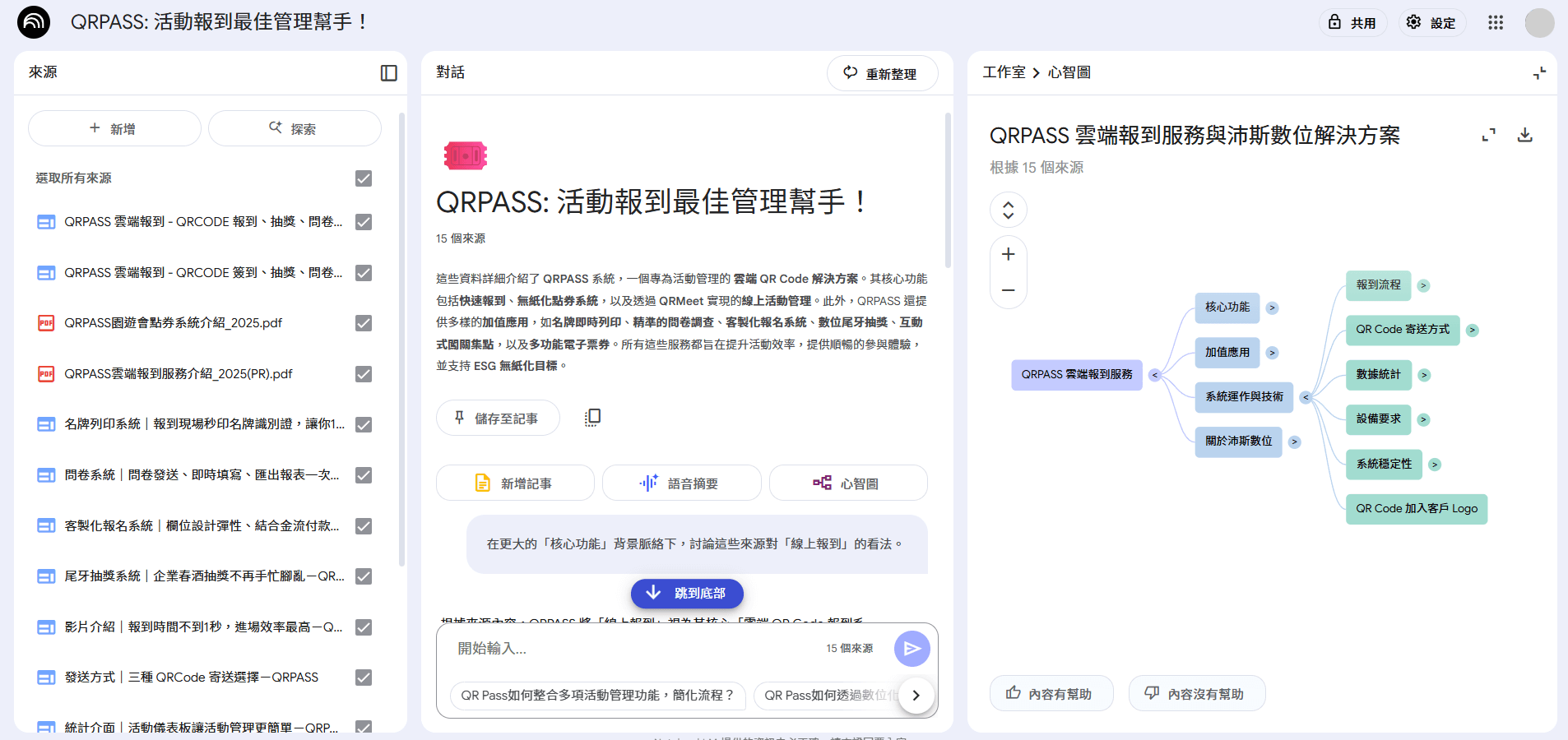Zoom in on the mind map
The height and width of the screenshot is (740, 1568).
1008,254
